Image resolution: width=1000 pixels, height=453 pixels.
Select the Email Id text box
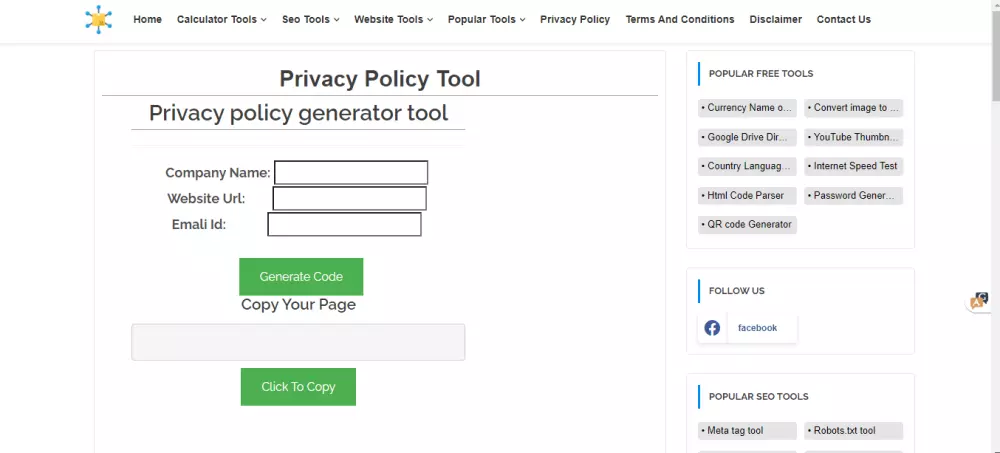[344, 225]
